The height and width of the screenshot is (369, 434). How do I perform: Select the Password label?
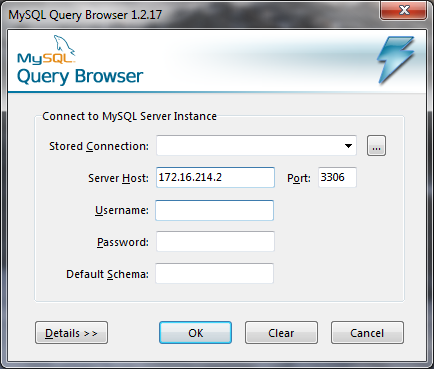click(x=123, y=242)
